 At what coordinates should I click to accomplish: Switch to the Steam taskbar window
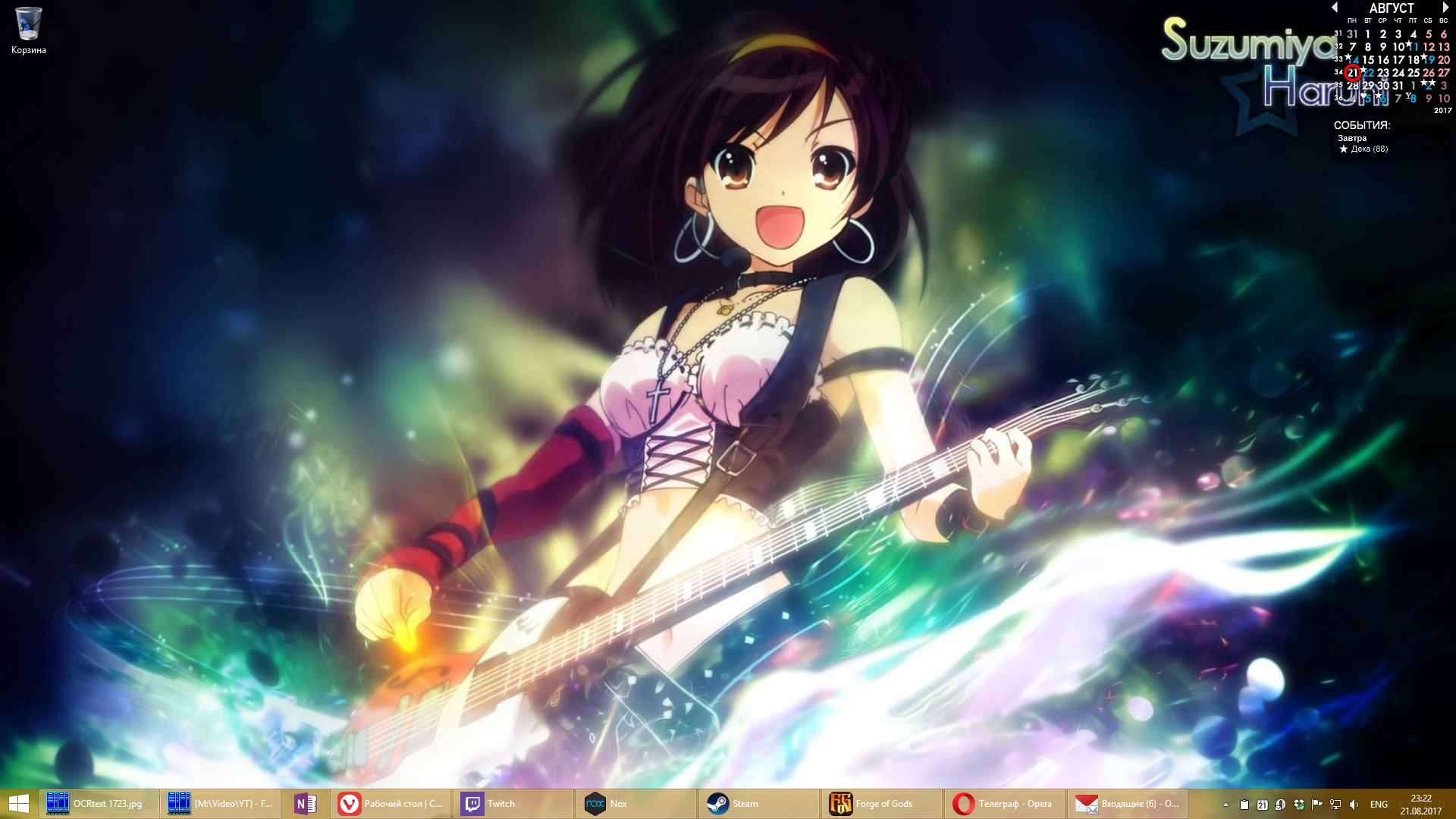pyautogui.click(x=758, y=804)
